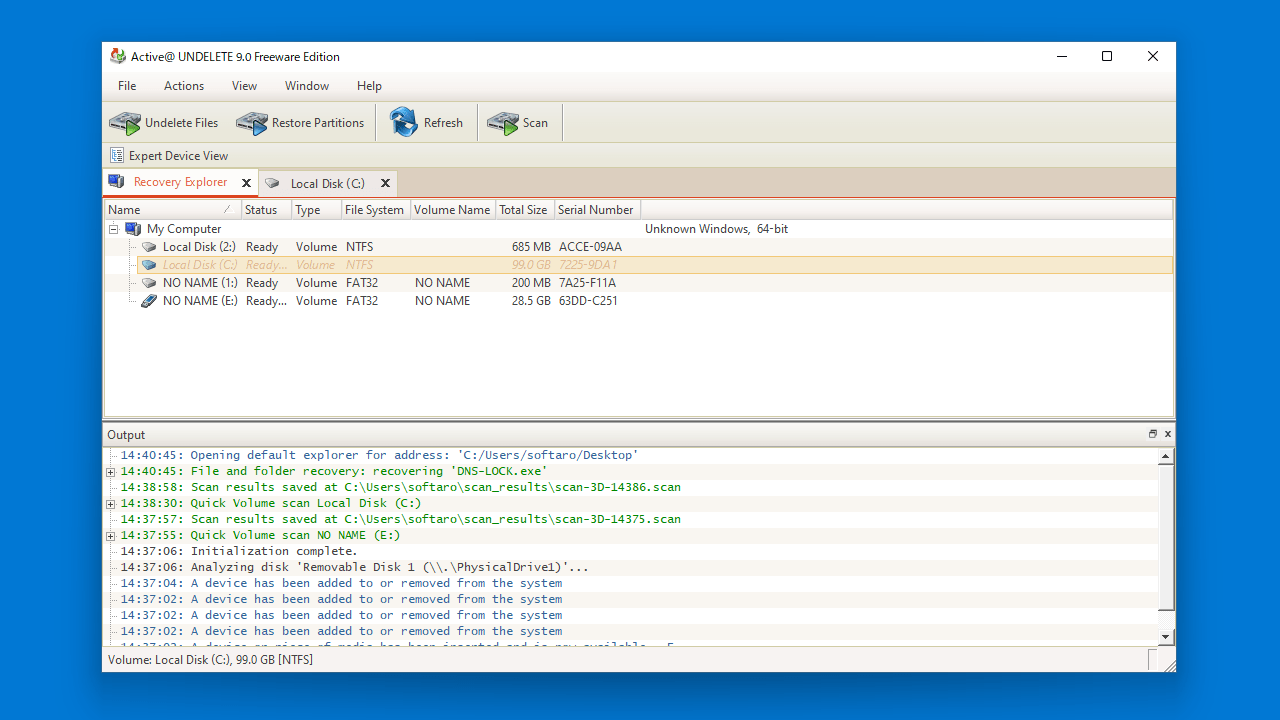Close the Local Disk (C:) tab
This screenshot has height=720, width=1280.
point(385,184)
